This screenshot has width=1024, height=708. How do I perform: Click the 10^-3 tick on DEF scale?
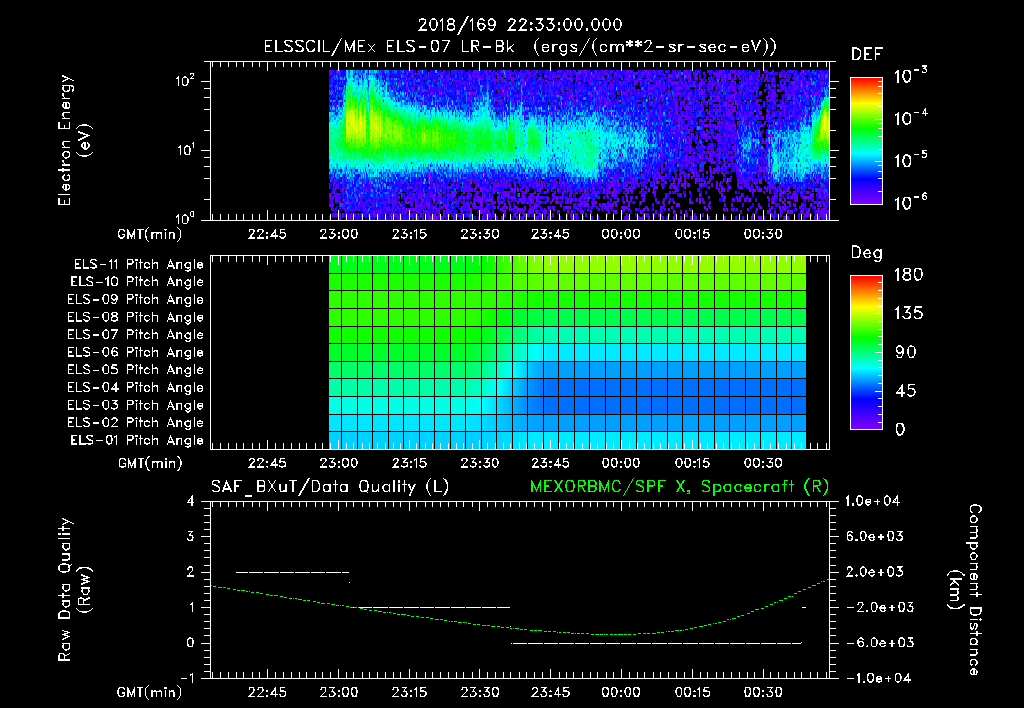(911, 76)
